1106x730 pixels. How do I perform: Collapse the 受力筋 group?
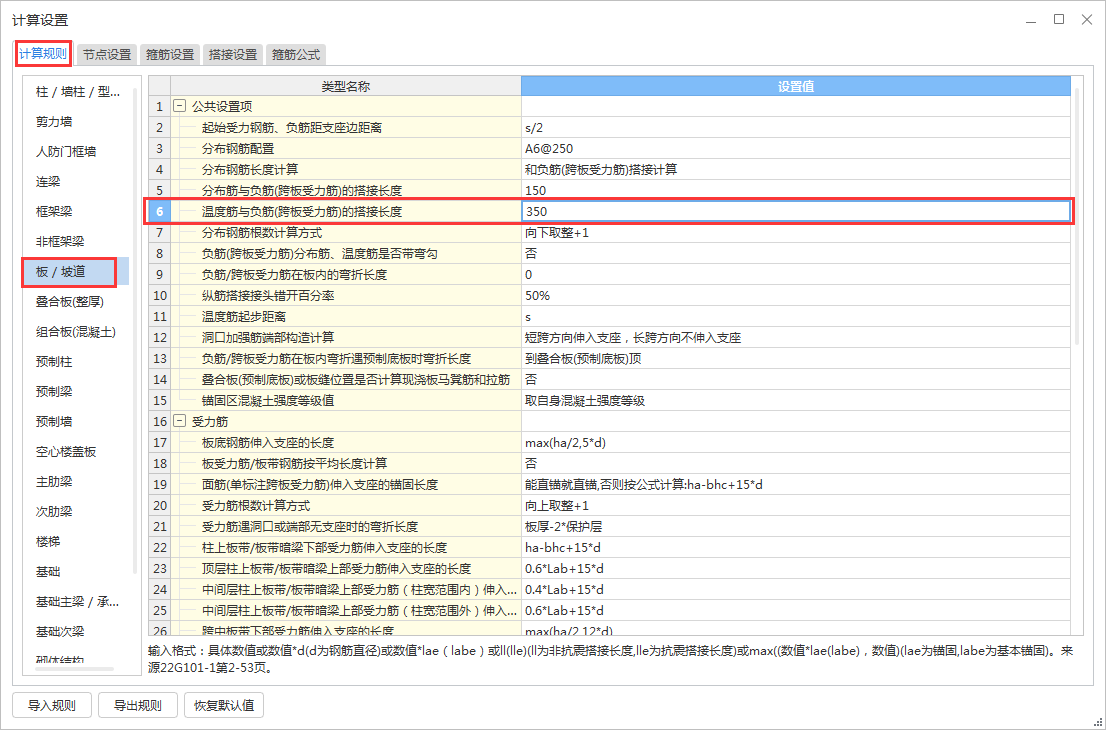point(180,421)
